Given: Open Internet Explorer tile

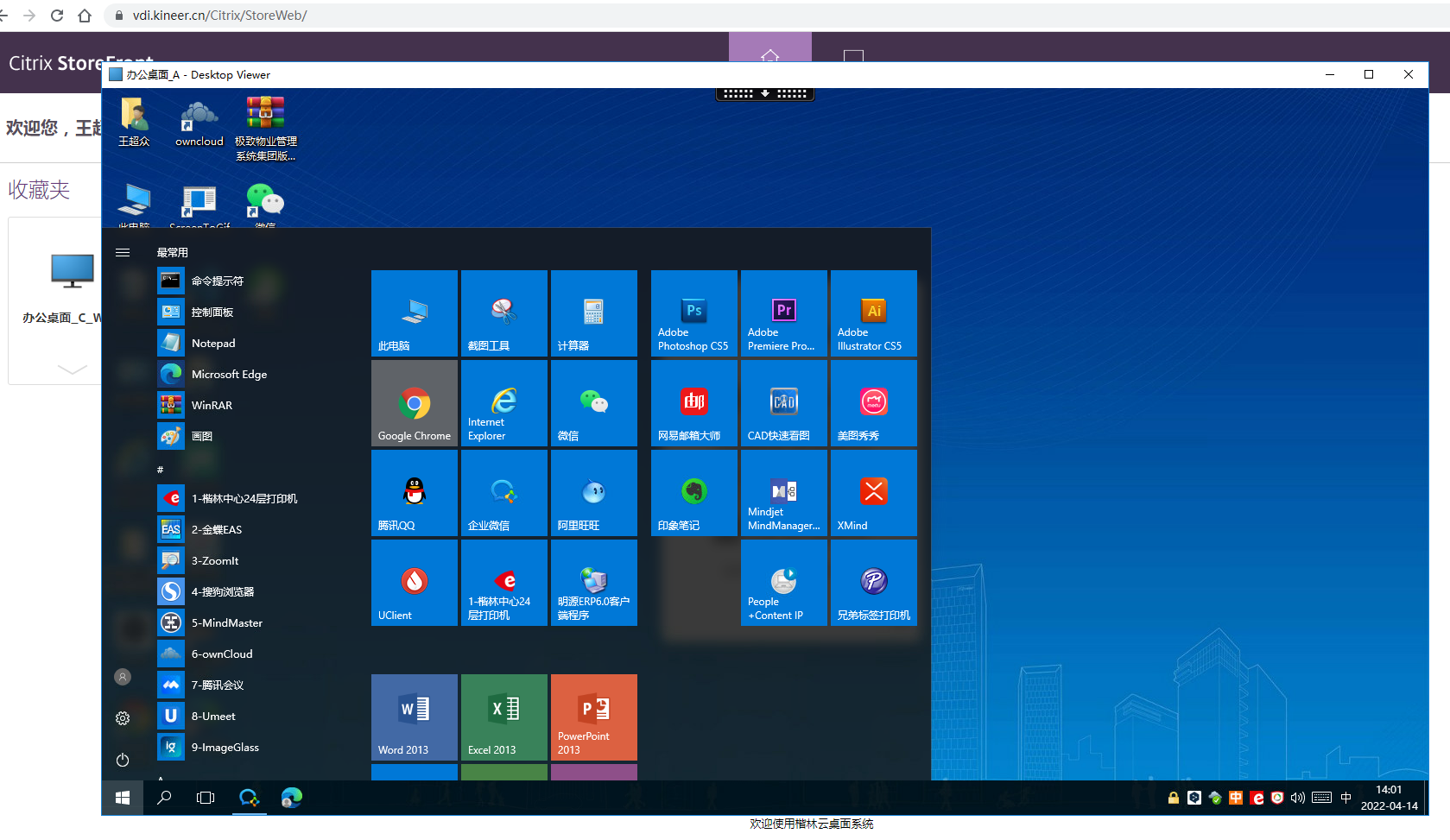Looking at the screenshot, I should click(504, 403).
